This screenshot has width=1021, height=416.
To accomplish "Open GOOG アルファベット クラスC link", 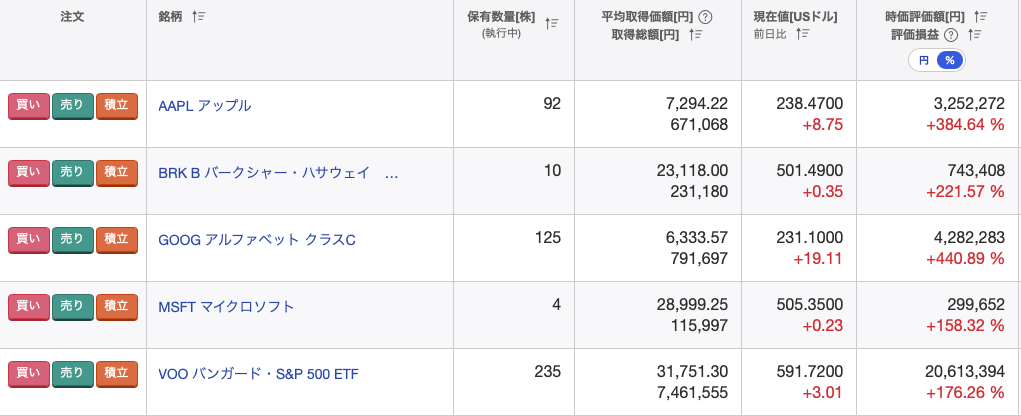I will (x=257, y=240).
